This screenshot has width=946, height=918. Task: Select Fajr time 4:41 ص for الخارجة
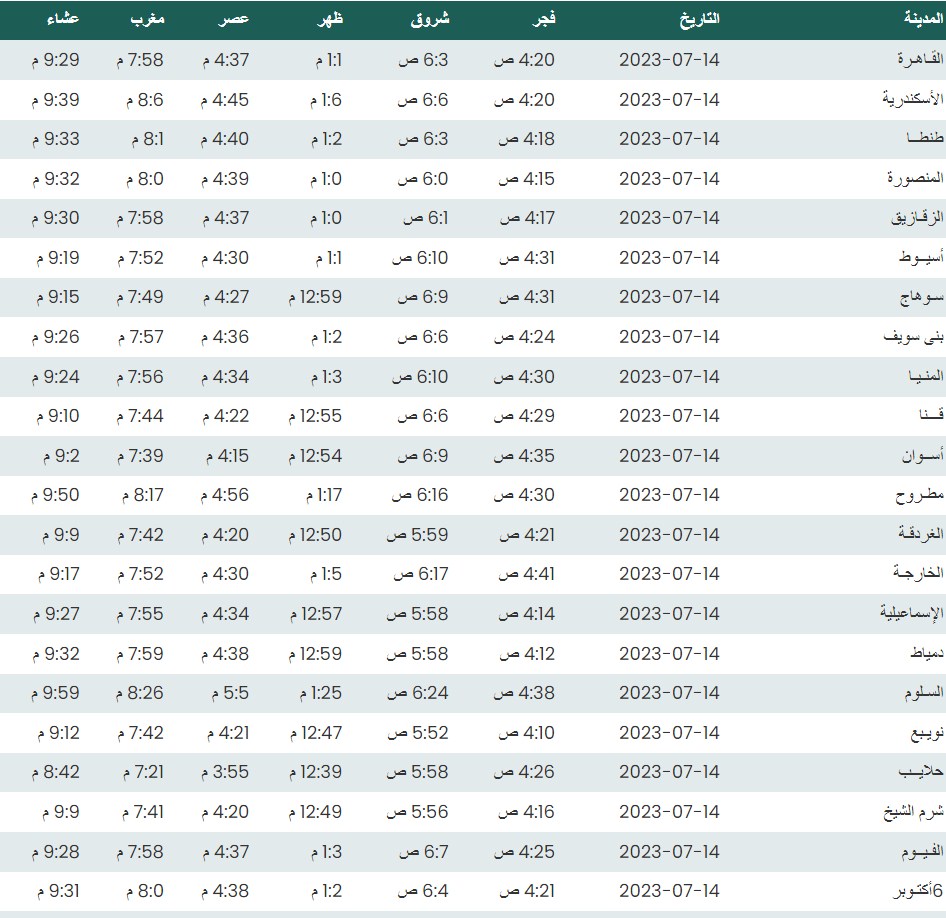click(x=526, y=574)
